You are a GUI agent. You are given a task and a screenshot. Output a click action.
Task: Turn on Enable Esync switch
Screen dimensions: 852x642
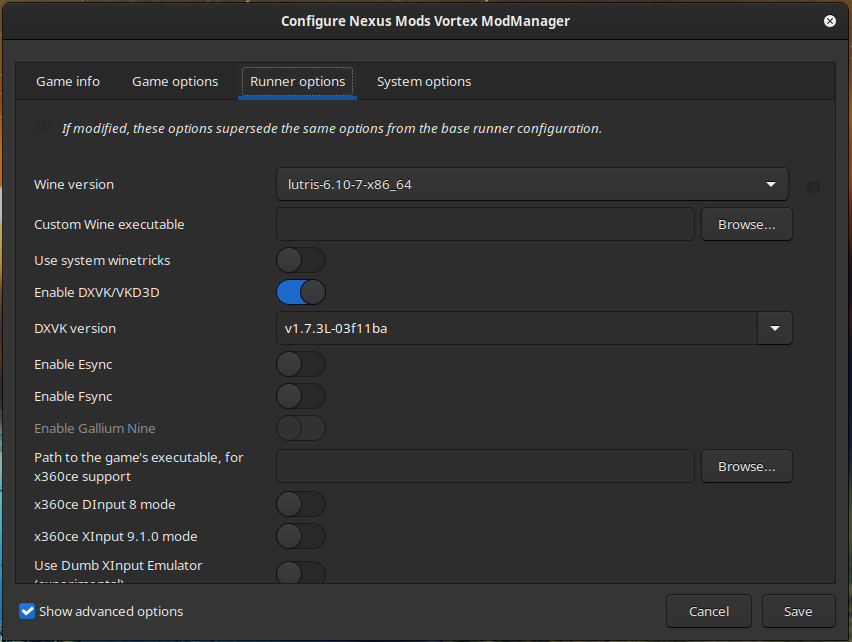tap(301, 364)
